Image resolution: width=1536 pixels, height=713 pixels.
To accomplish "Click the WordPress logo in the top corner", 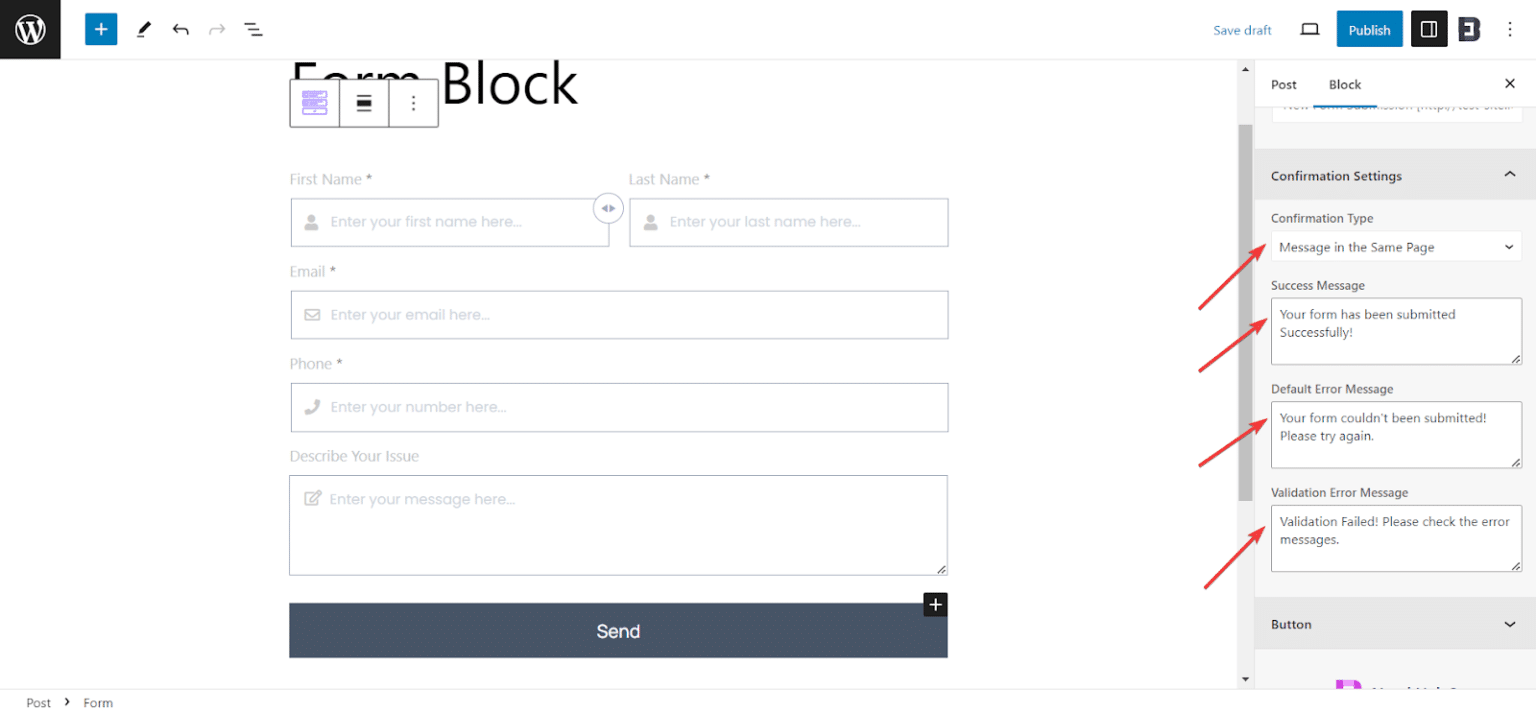I will [29, 29].
